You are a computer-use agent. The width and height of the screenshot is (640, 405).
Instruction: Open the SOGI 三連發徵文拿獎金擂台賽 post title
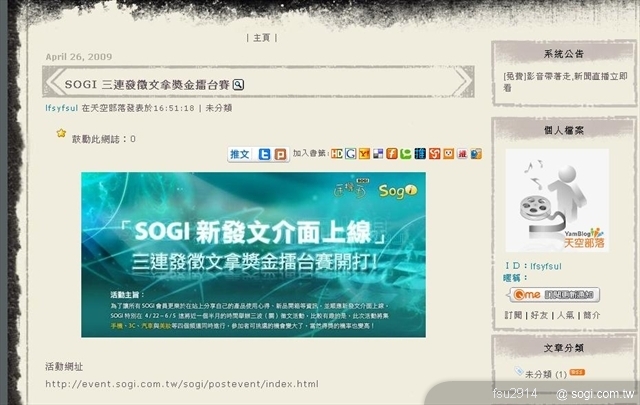[x=147, y=85]
